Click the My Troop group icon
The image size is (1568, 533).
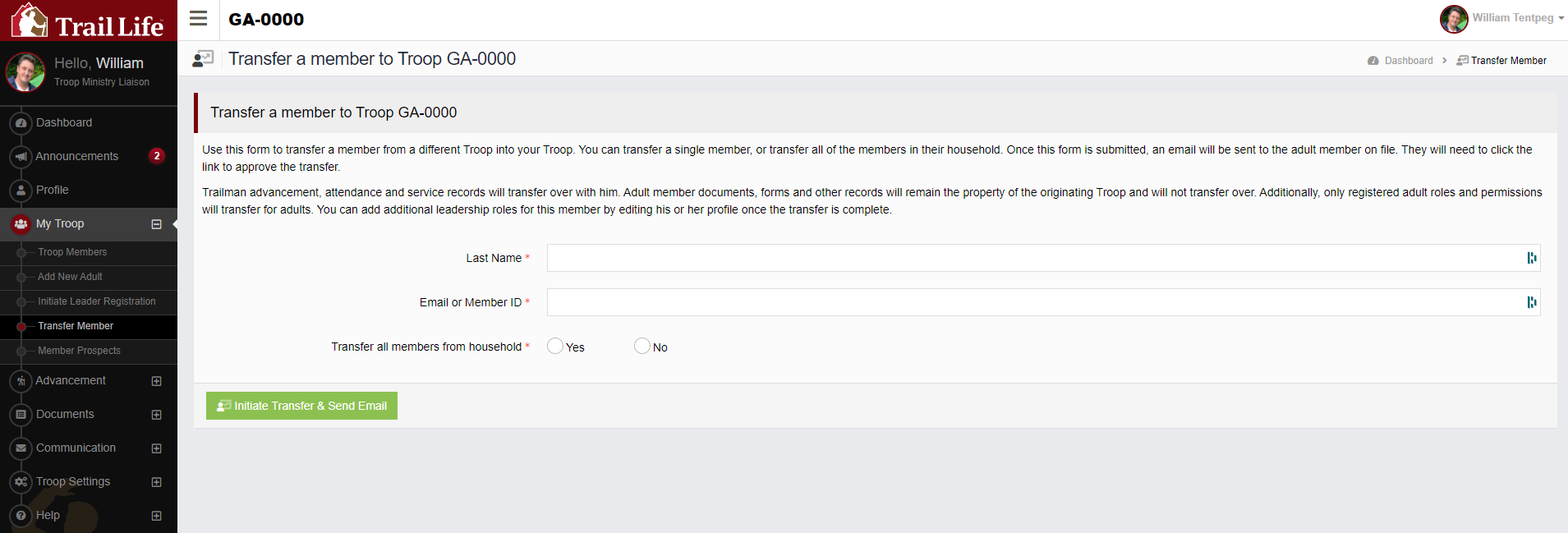point(21,223)
